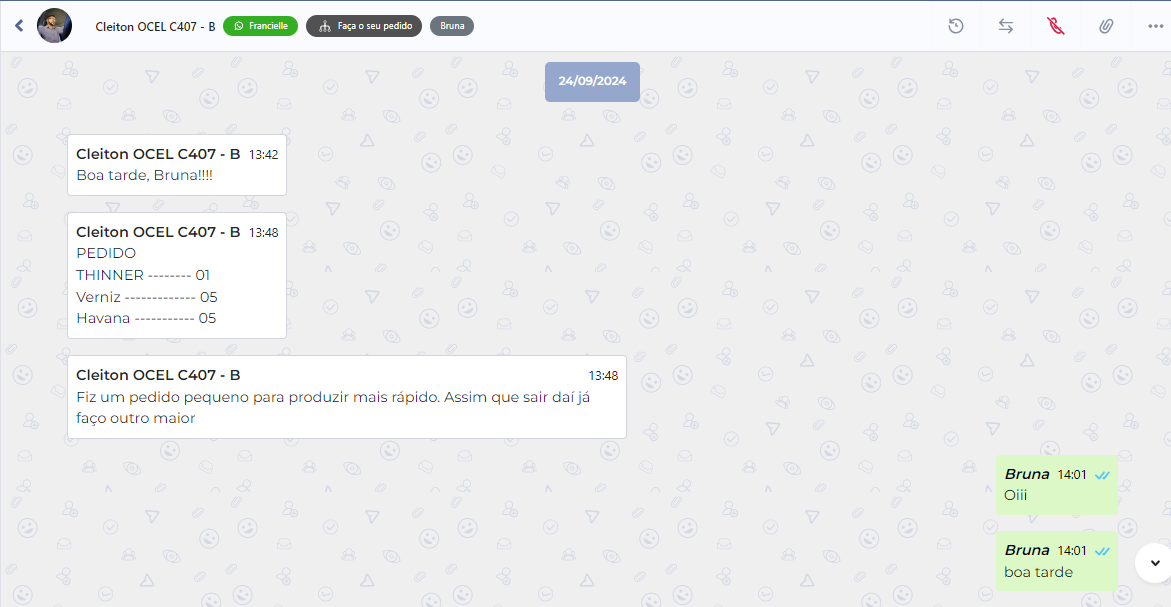The image size is (1171, 607).
Task: Click Bruna's Oiii message bubble
Action: click(1055, 485)
